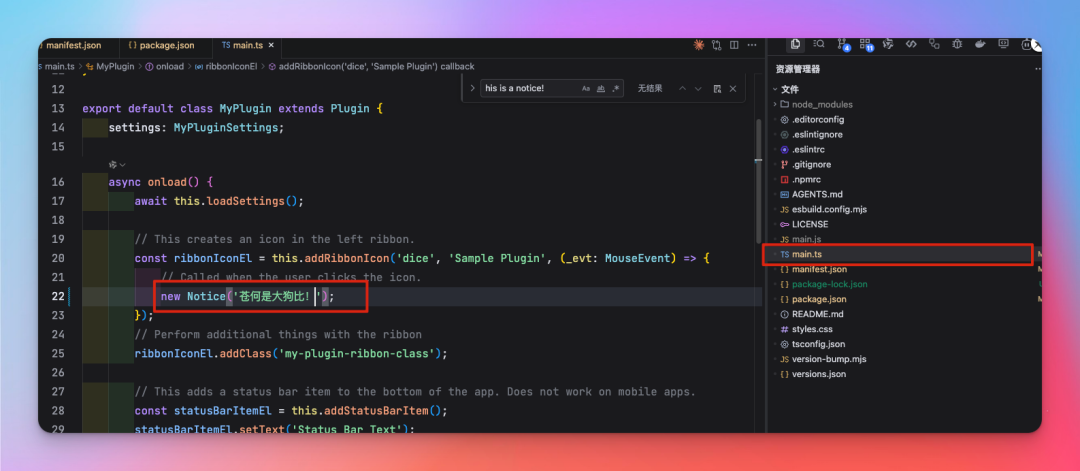Open Source Control view with badge 4
This screenshot has height=471, width=1080.
point(842,44)
